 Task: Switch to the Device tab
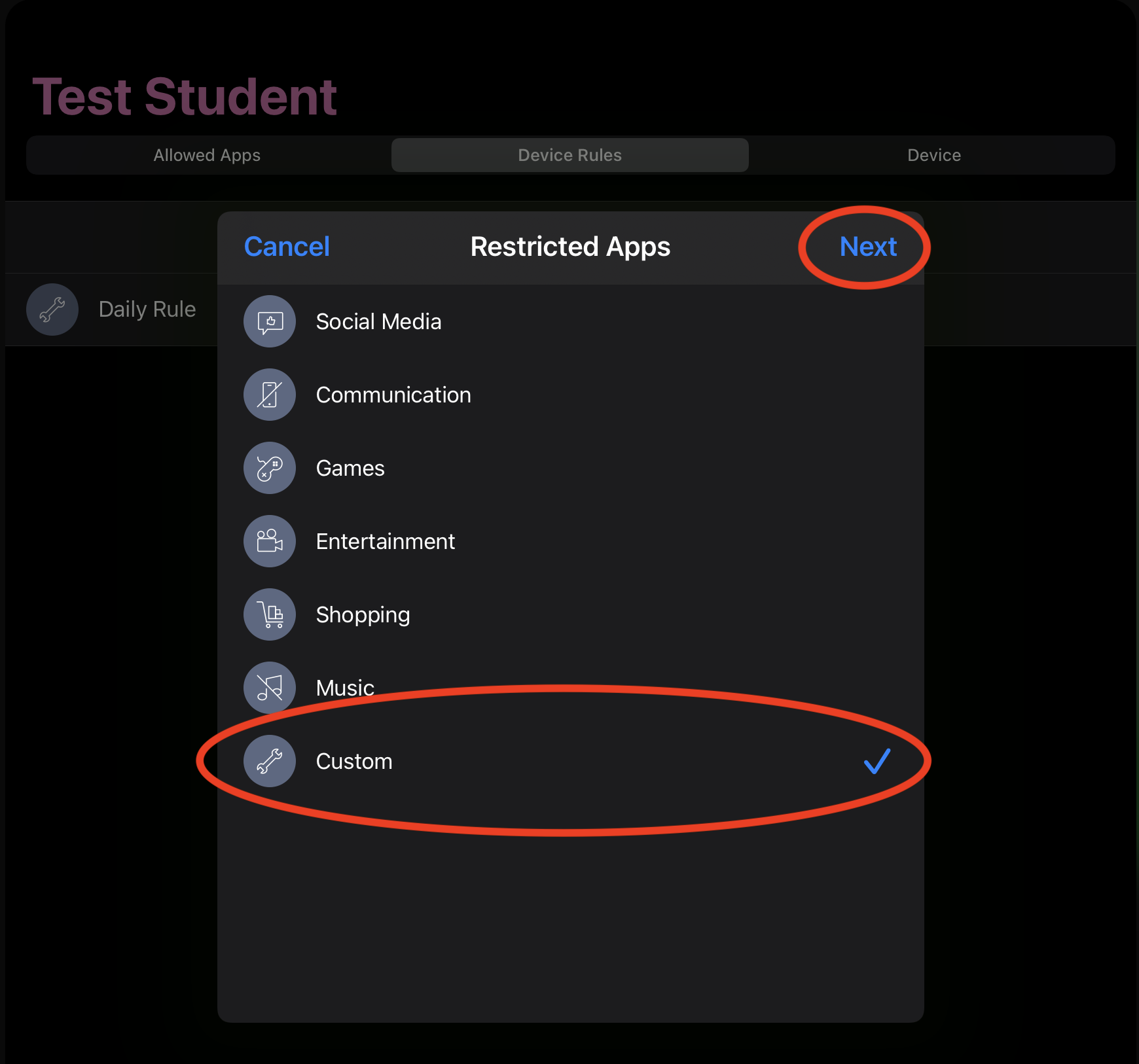(x=934, y=155)
